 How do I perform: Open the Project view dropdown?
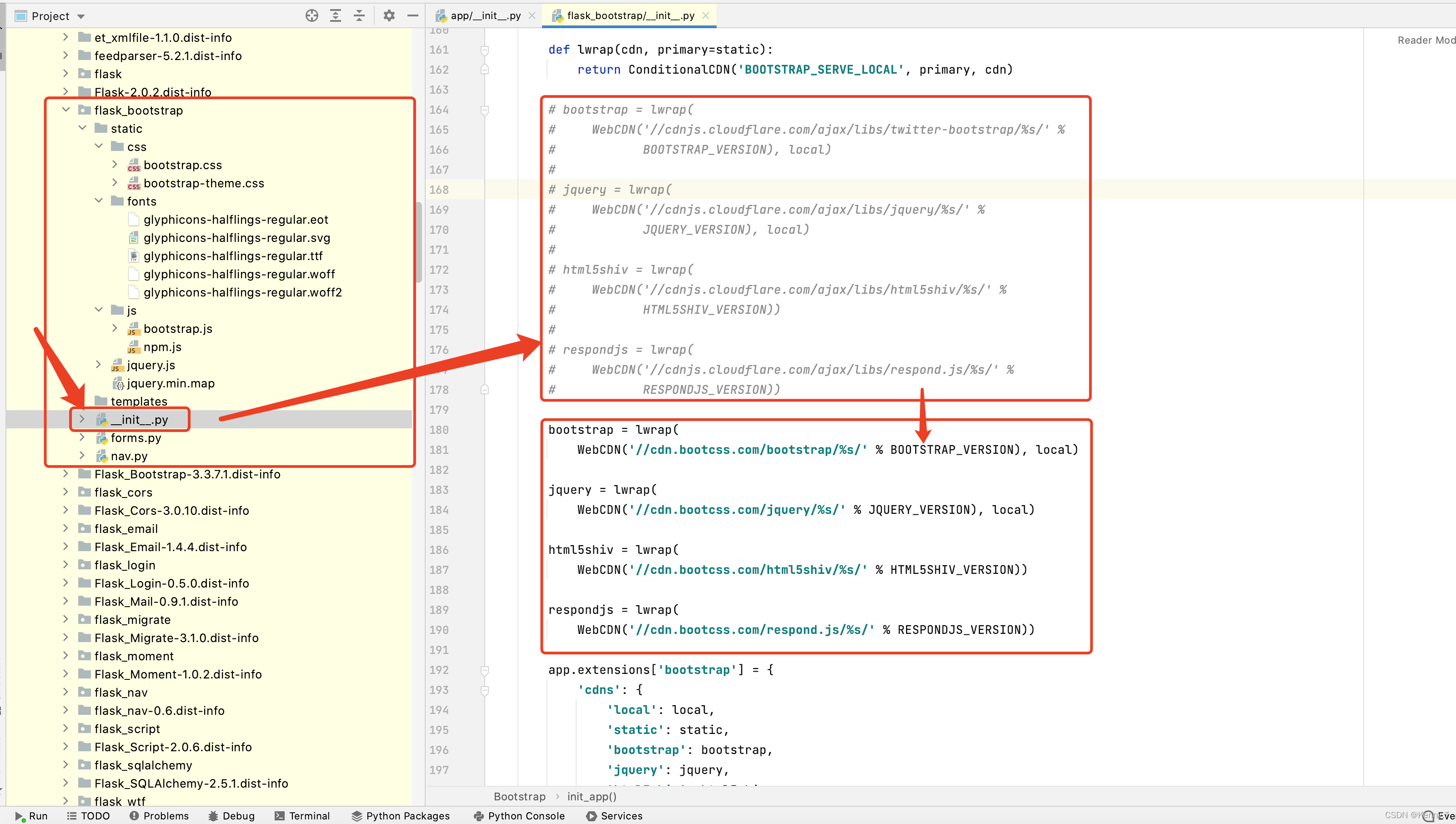(x=81, y=16)
